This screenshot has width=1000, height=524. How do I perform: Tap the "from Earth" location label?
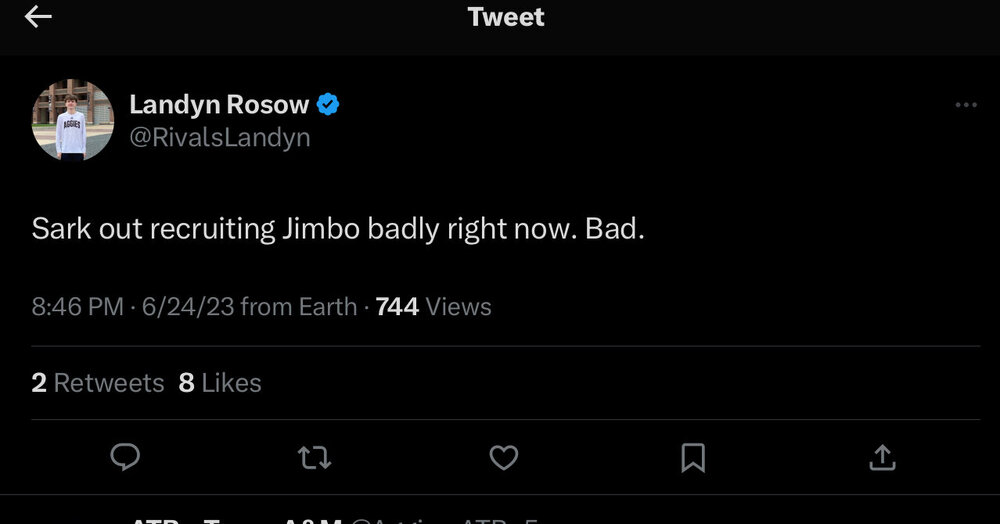[298, 307]
